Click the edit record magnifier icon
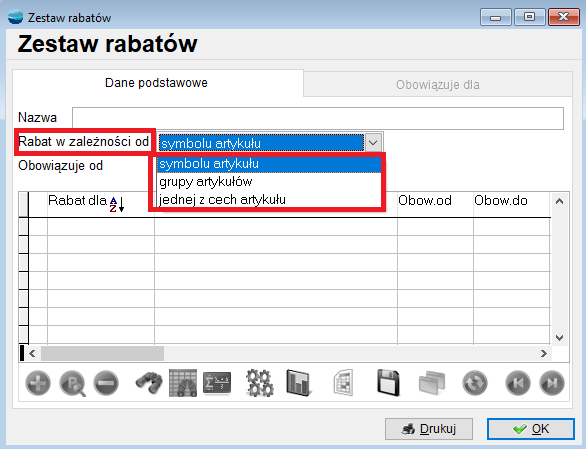The height and width of the screenshot is (449, 586). tap(72, 383)
